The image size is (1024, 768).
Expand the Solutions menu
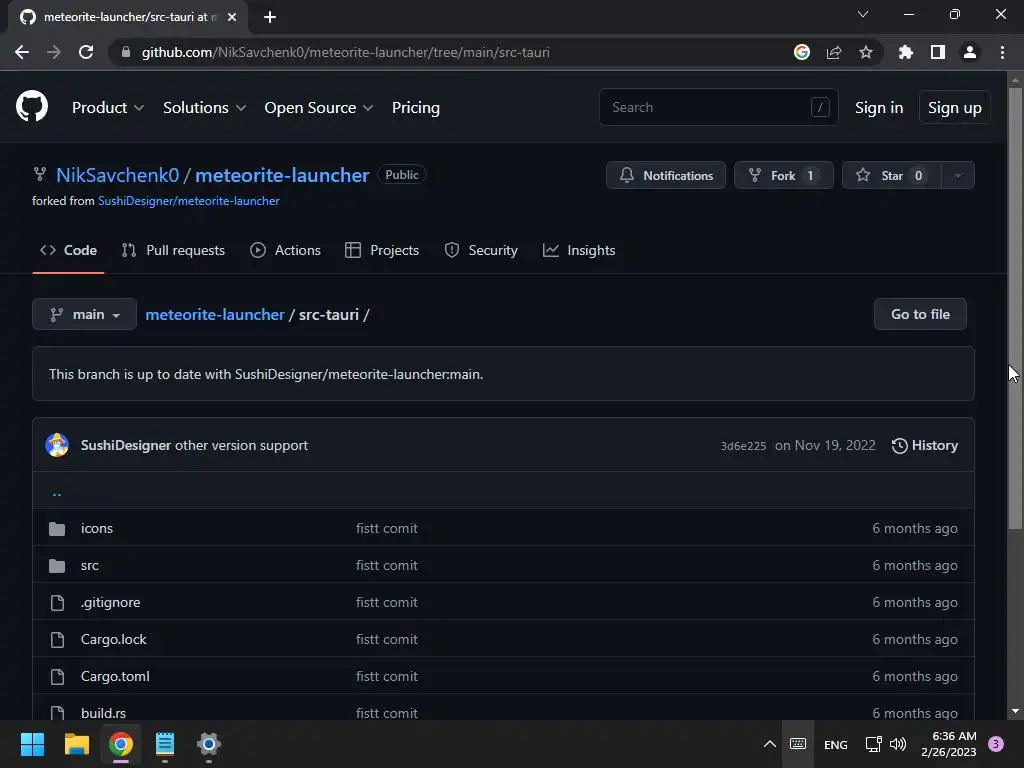[x=204, y=107]
